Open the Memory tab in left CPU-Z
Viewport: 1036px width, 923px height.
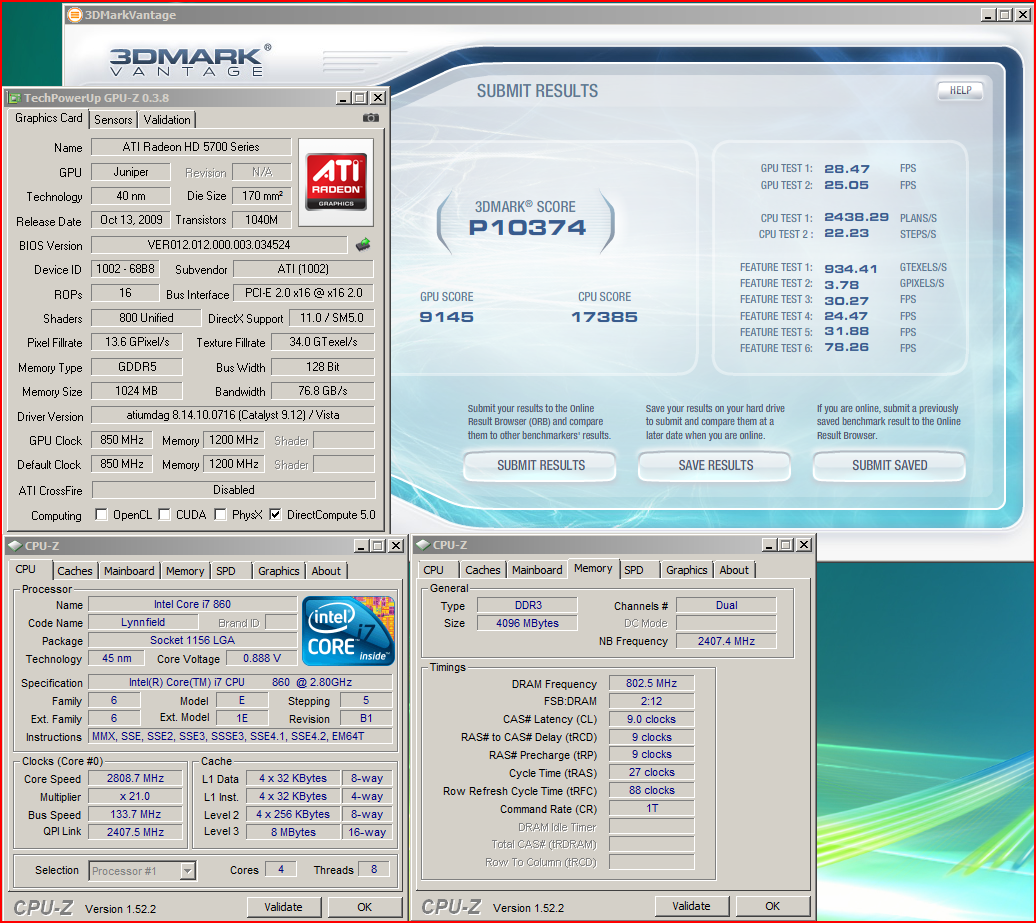pos(185,571)
